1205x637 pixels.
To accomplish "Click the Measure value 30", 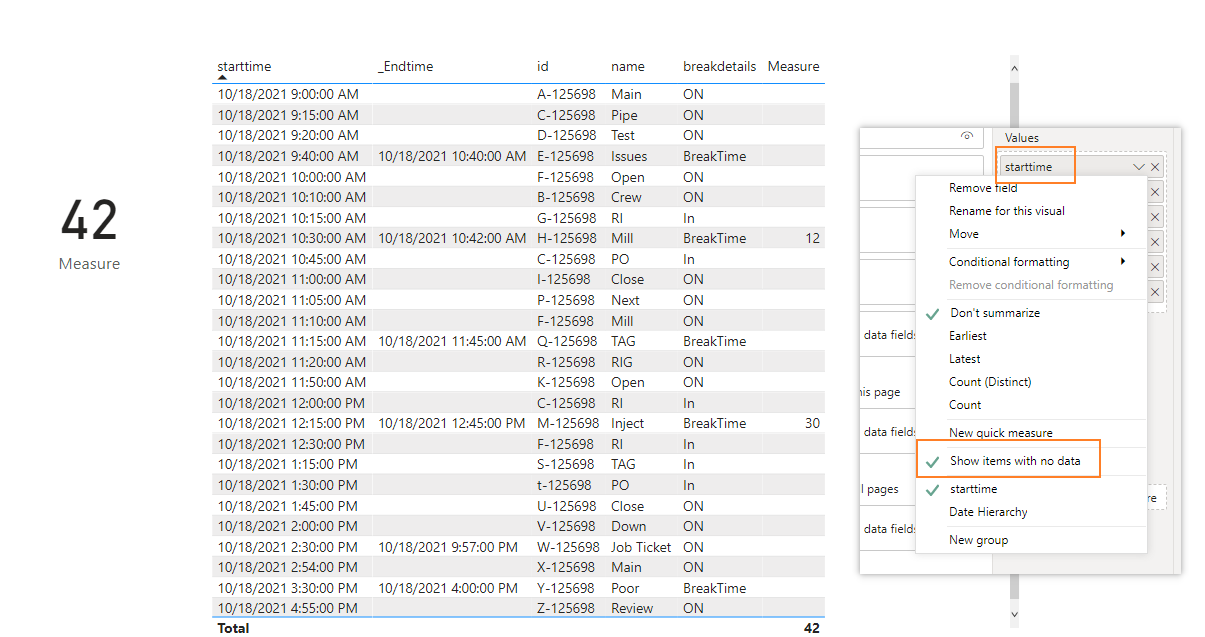I will click(812, 423).
